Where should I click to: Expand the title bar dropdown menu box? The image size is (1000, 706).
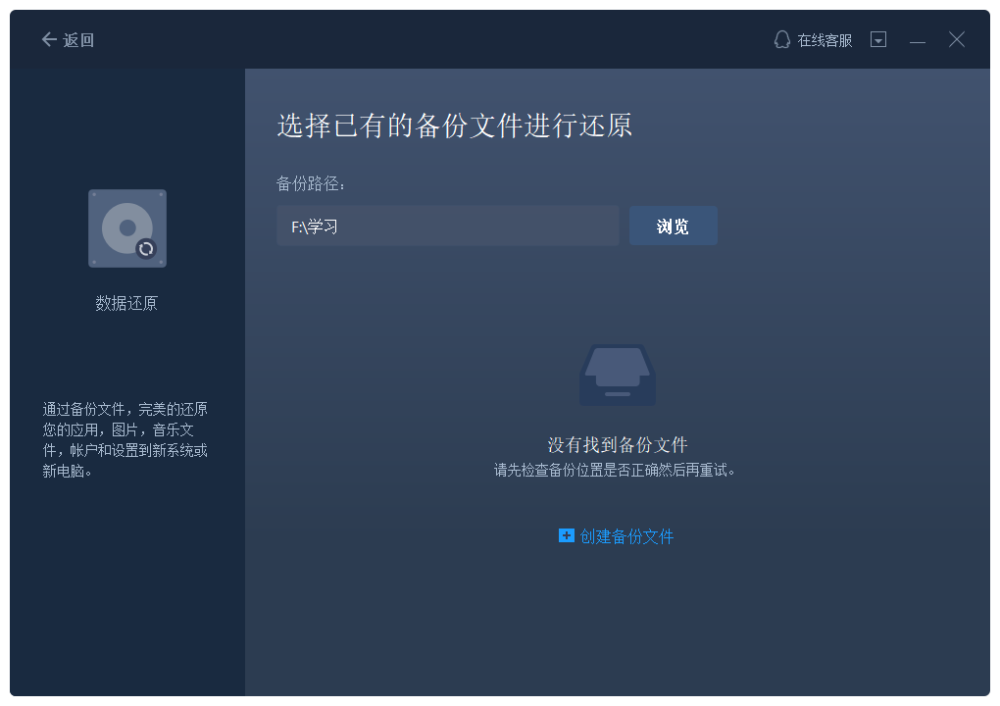click(x=878, y=40)
